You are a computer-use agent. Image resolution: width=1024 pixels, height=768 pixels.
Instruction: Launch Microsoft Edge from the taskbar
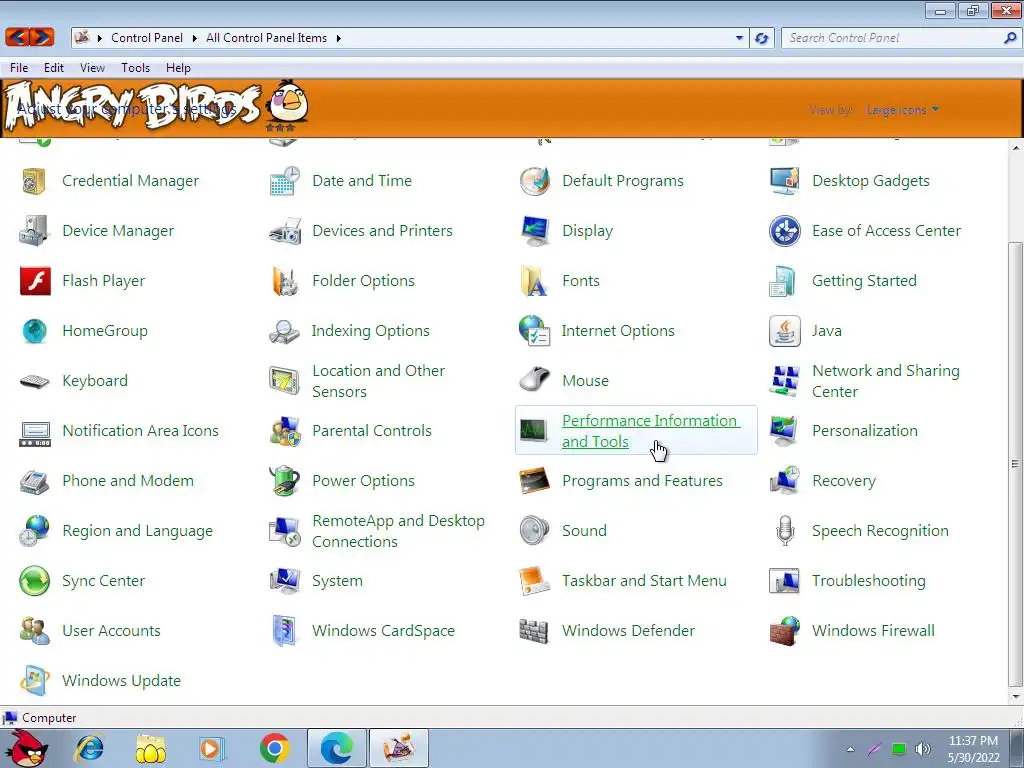point(337,748)
